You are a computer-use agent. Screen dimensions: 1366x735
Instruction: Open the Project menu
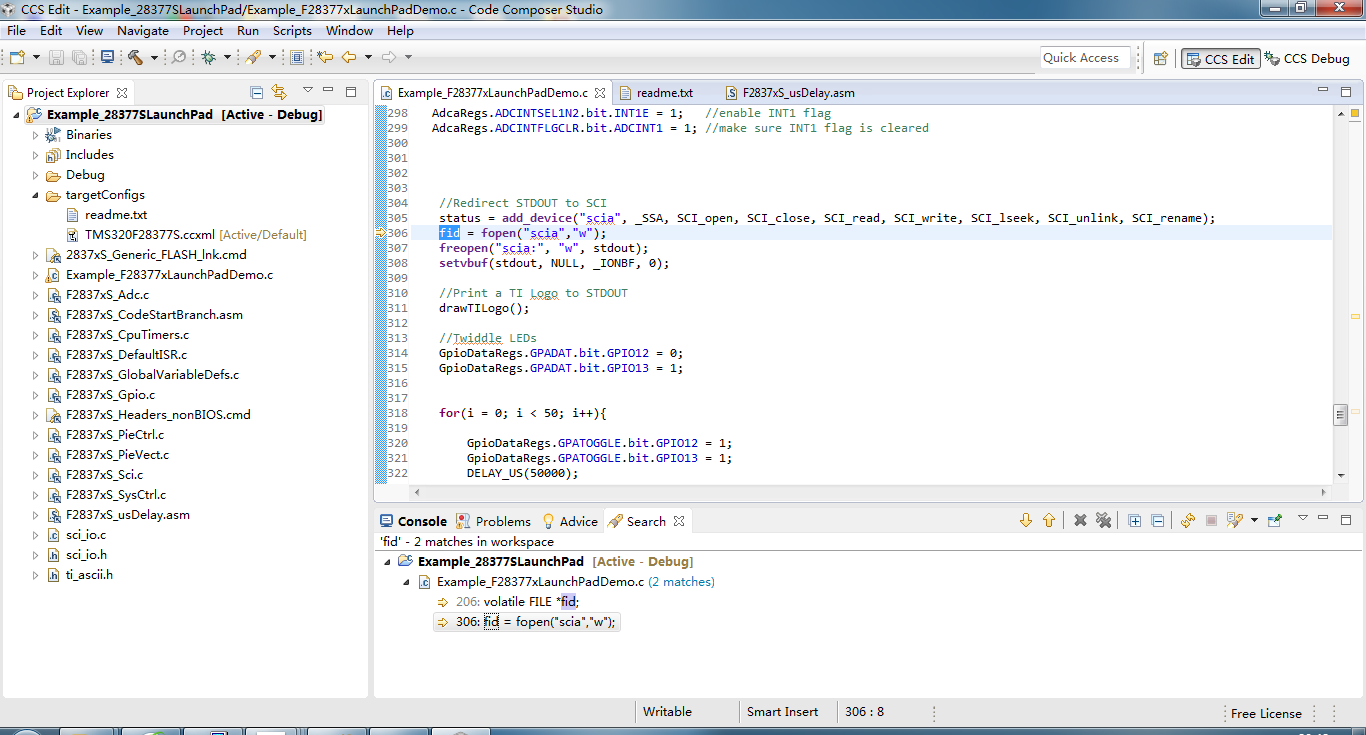(203, 31)
